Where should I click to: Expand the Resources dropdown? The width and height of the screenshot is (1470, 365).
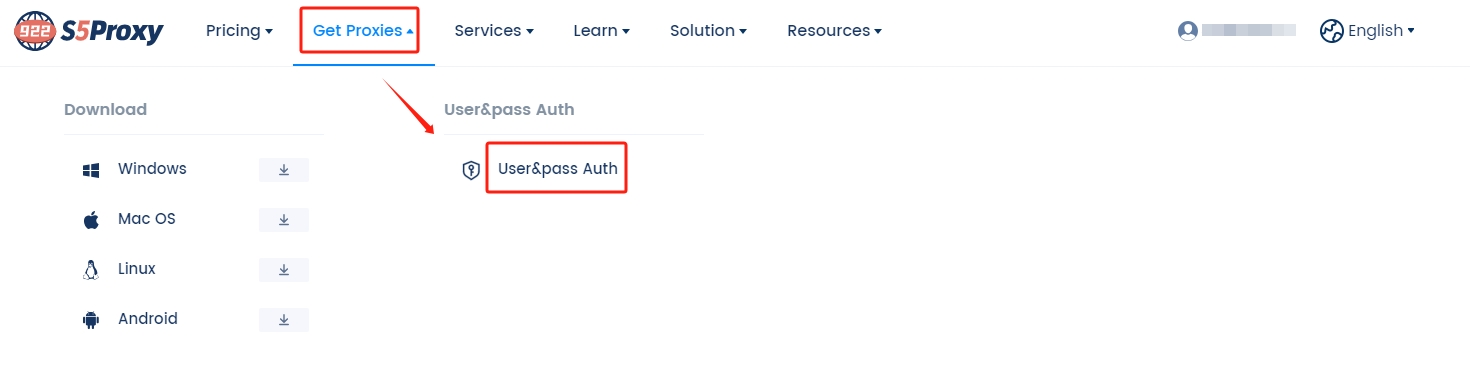pyautogui.click(x=834, y=31)
